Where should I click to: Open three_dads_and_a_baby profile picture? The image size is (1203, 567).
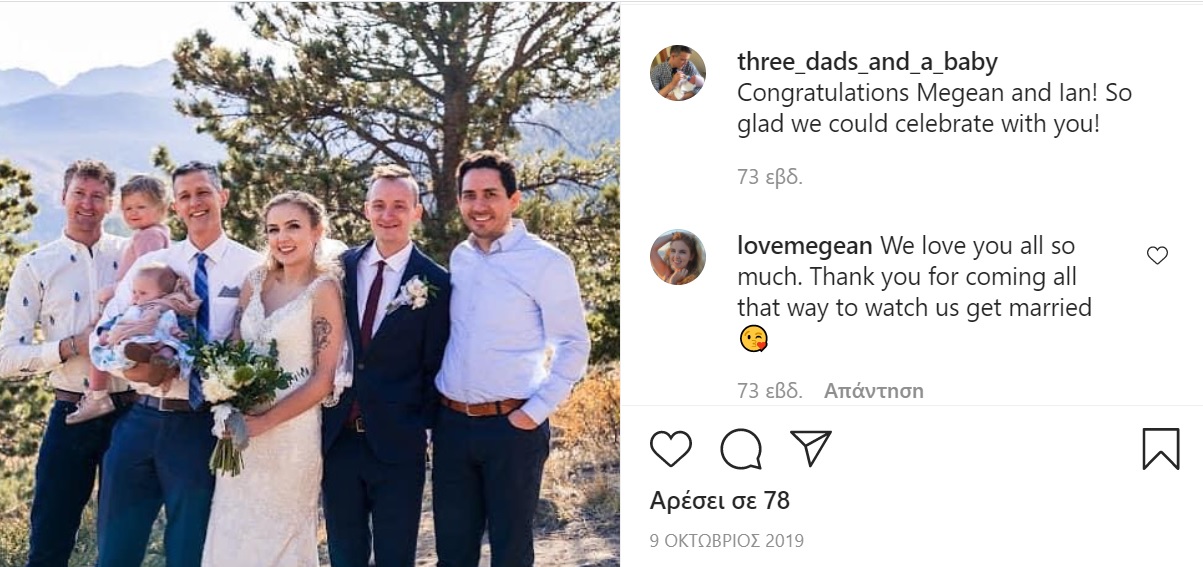(x=678, y=73)
